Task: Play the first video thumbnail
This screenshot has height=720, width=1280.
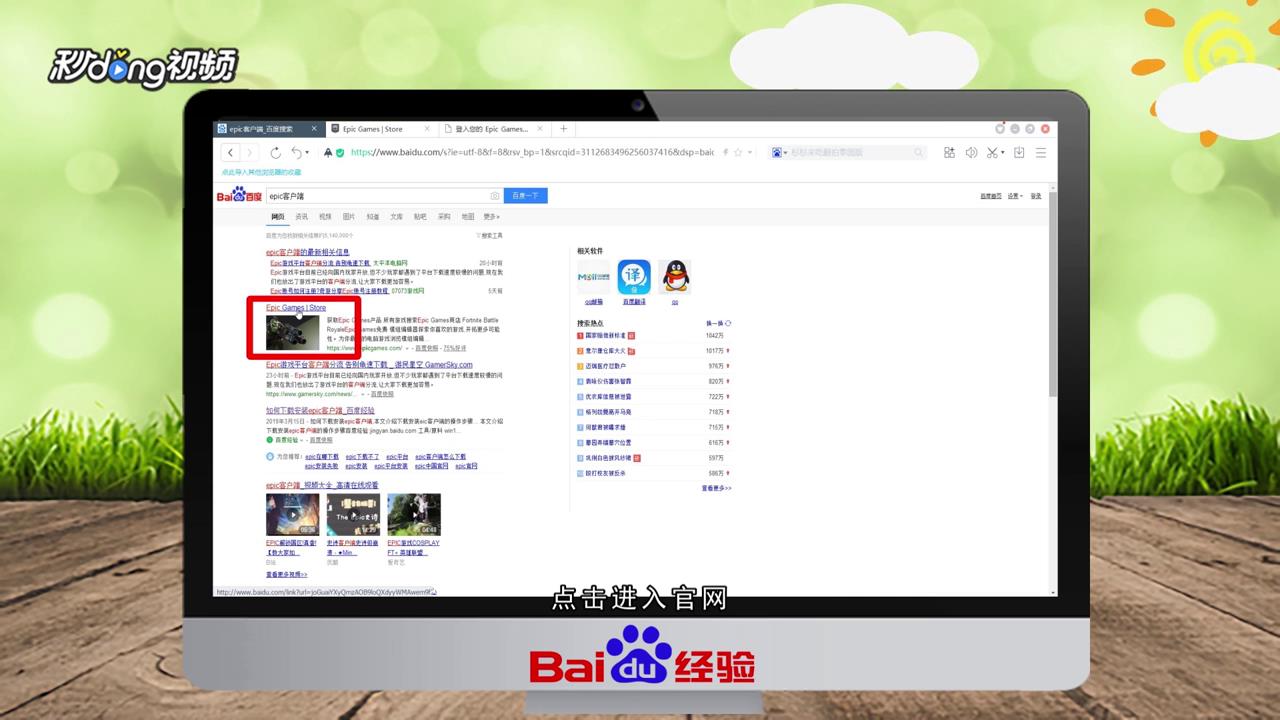Action: pyautogui.click(x=293, y=514)
